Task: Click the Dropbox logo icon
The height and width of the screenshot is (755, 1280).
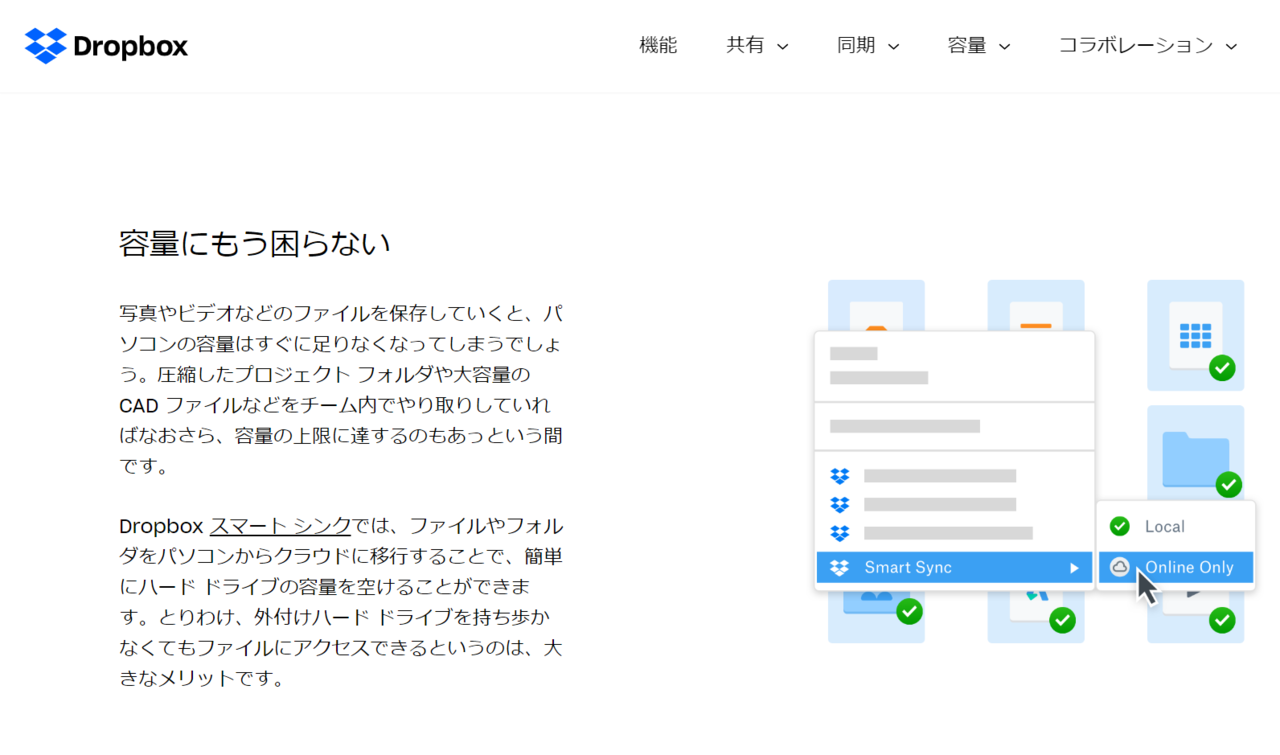Action: 45,46
